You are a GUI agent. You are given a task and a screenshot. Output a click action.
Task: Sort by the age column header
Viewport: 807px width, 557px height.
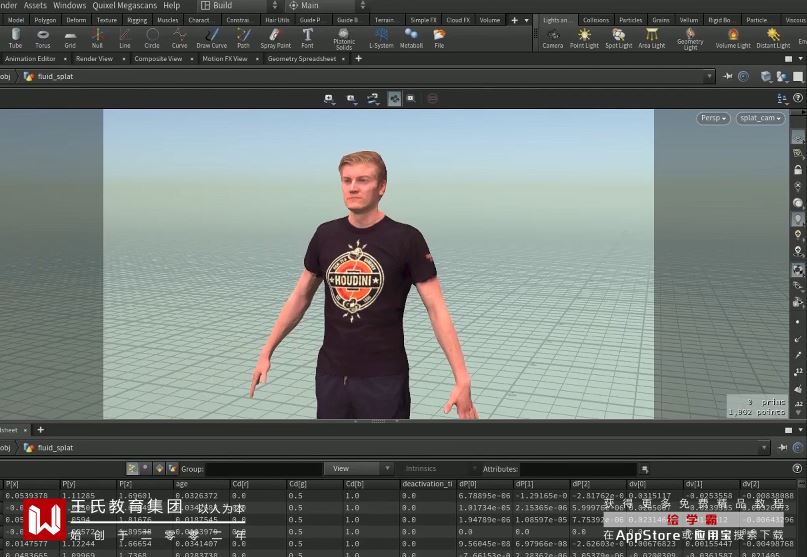coord(201,484)
